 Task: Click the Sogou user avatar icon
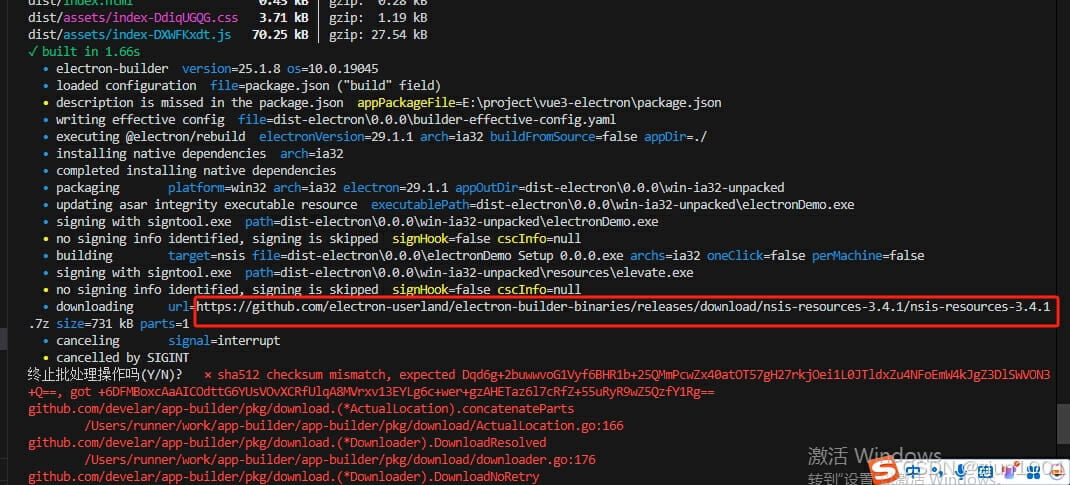point(1057,471)
